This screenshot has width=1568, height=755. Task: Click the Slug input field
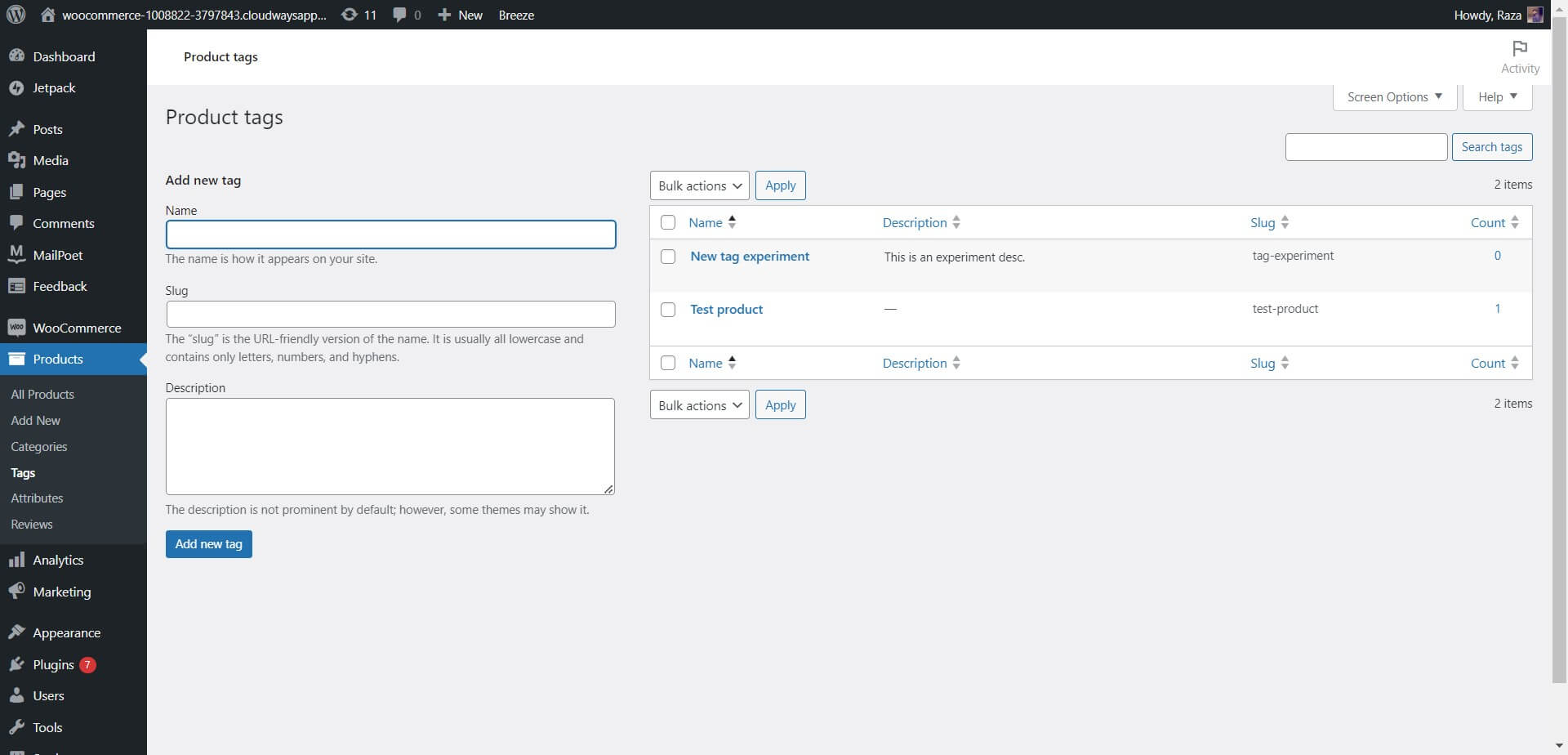pos(390,315)
